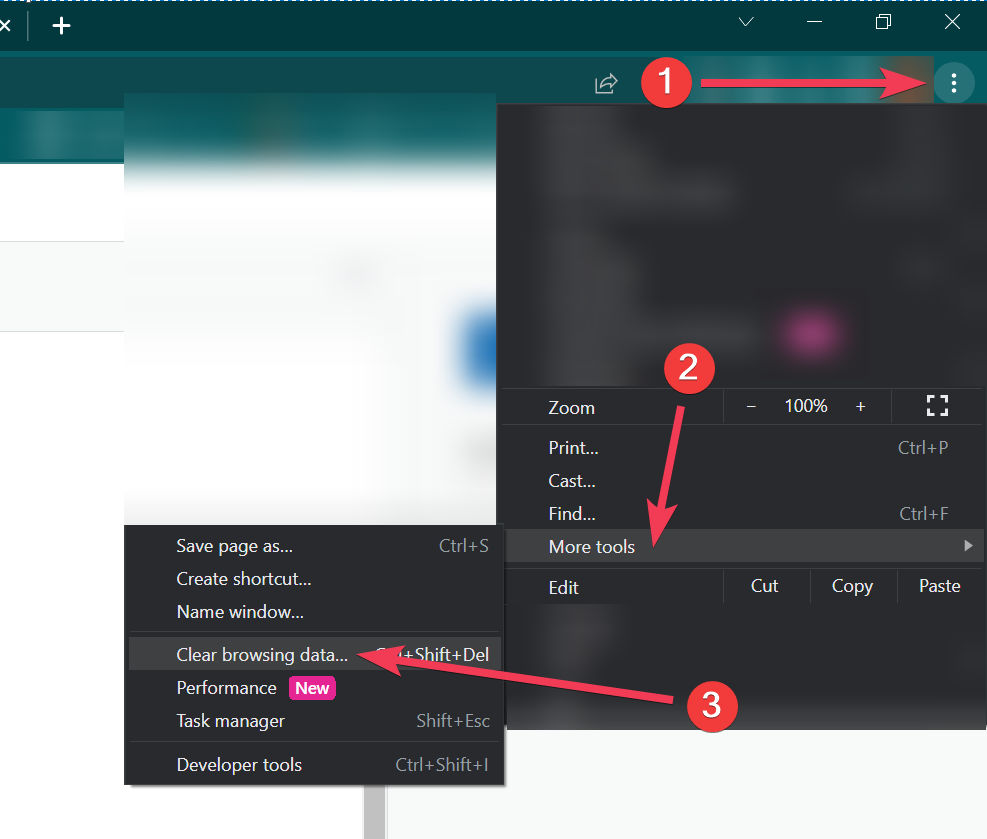
Task: Select Print... from the Chrome menu
Action: click(x=574, y=448)
